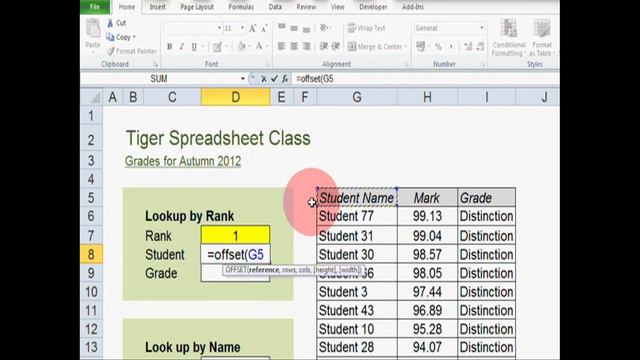Open the Font dialog launcher

click(x=268, y=64)
